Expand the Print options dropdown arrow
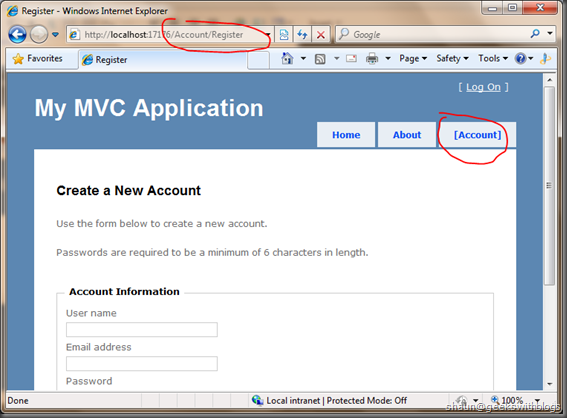This screenshot has width=567, height=418. point(388,58)
